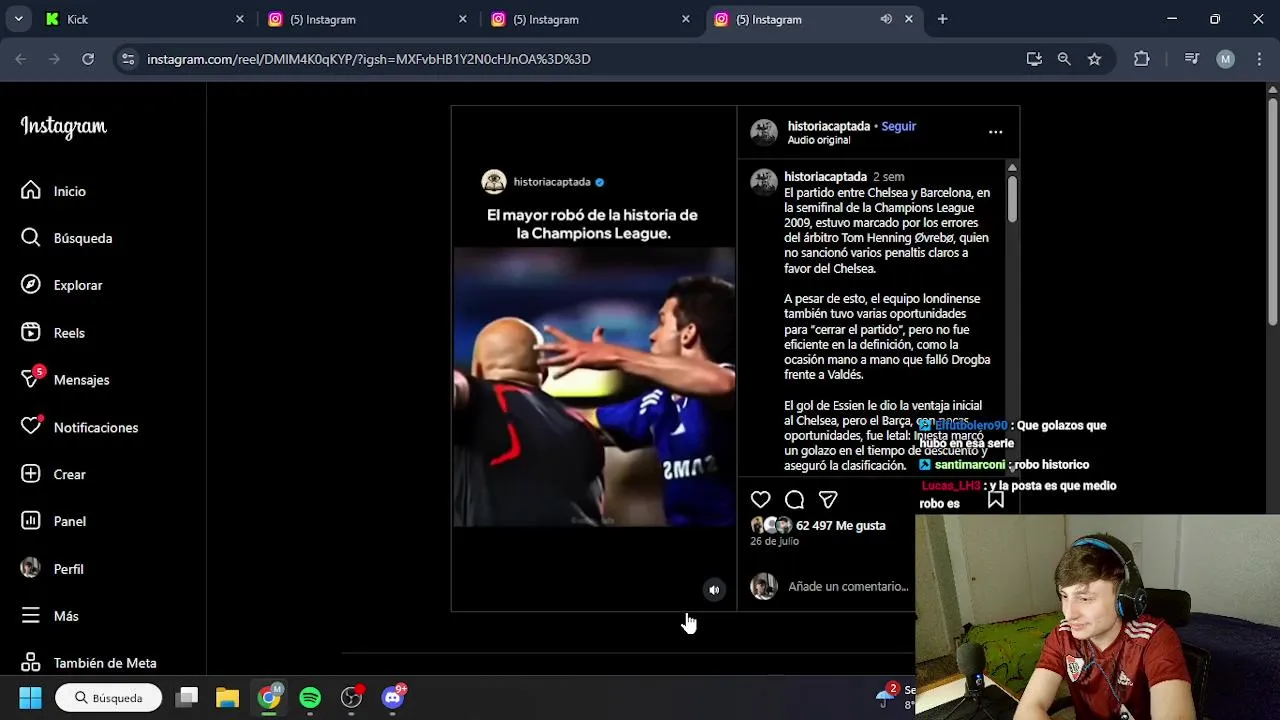The image size is (1280, 720).
Task: Open Búsqueda in the Instagram sidebar
Action: (66, 238)
